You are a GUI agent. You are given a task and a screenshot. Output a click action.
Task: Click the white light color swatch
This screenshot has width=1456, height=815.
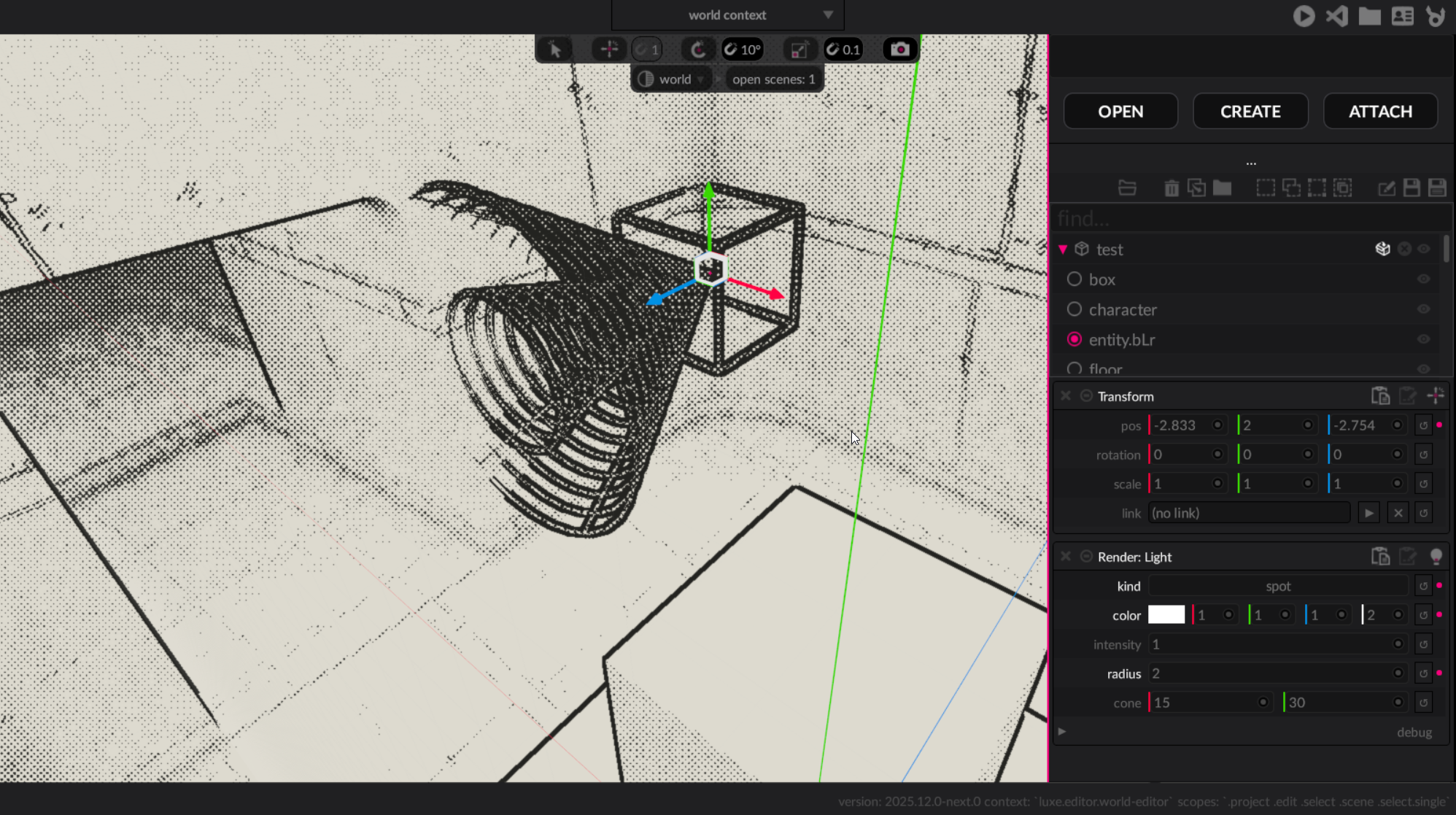click(1166, 615)
